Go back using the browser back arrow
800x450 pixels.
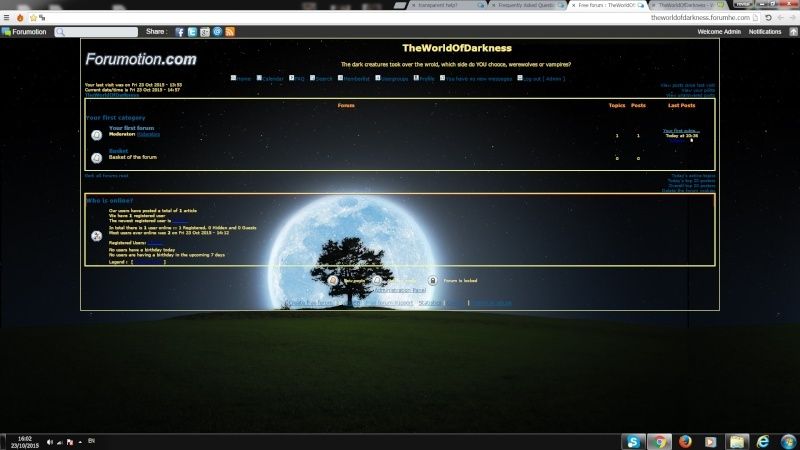coord(780,17)
